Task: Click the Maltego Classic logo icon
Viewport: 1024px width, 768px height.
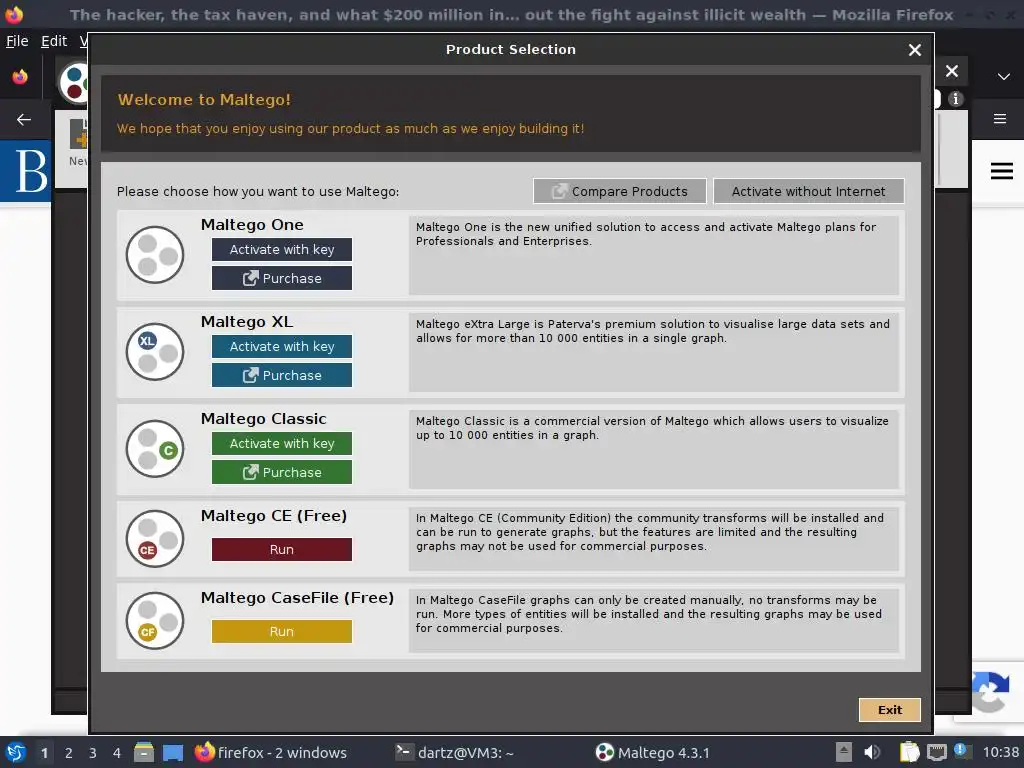Action: click(155, 449)
